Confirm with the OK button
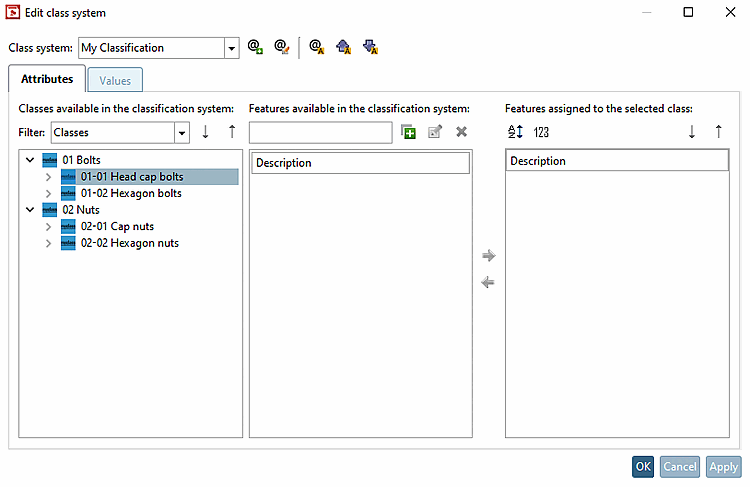Screen dimensions: 750x487 [x=643, y=466]
